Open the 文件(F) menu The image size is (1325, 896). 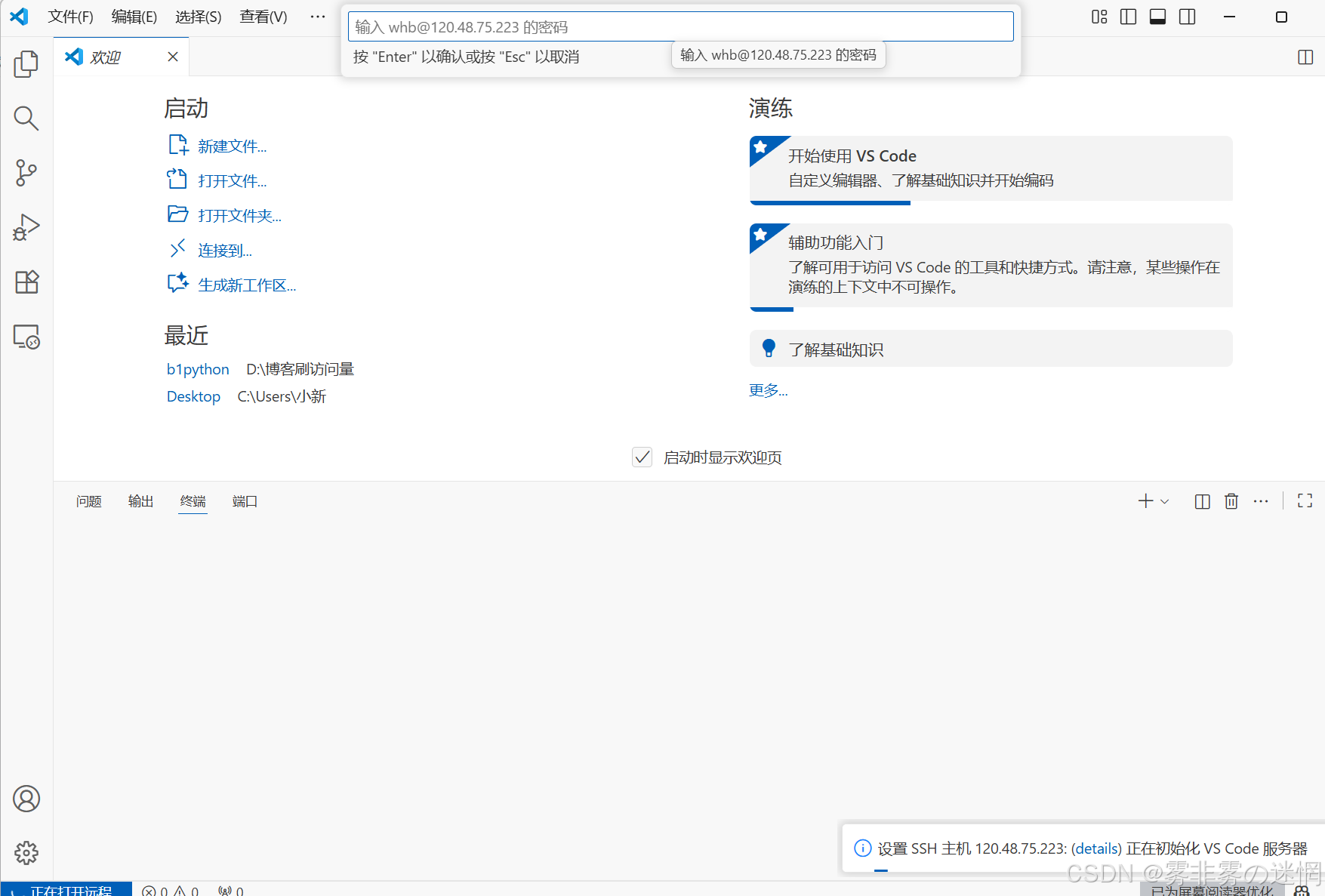[71, 17]
